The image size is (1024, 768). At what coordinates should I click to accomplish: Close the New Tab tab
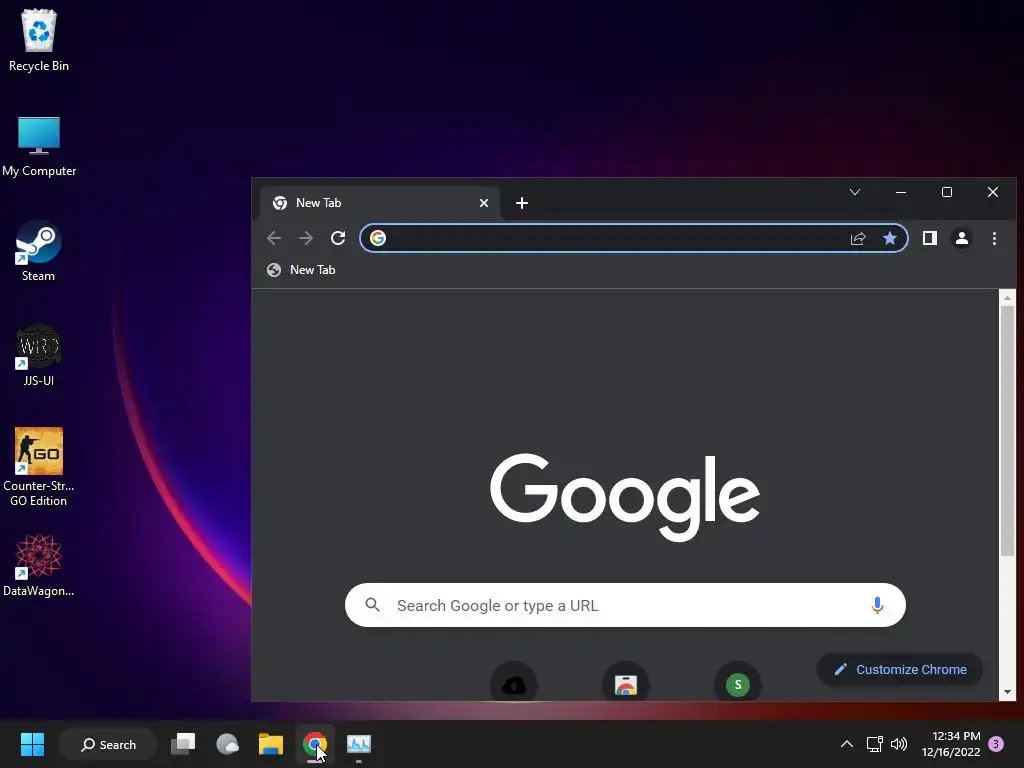click(x=484, y=203)
